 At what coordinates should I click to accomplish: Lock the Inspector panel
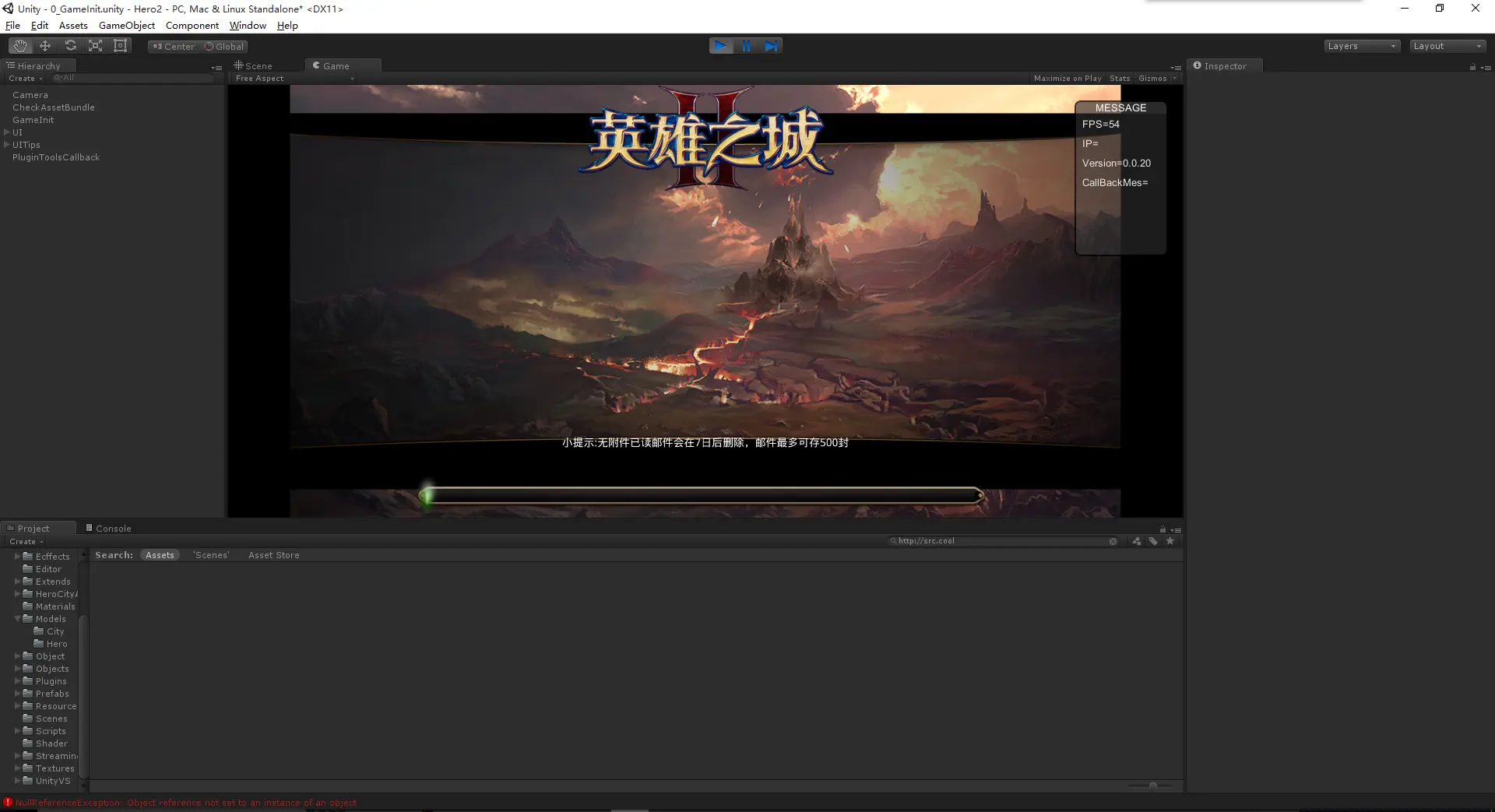point(1472,68)
